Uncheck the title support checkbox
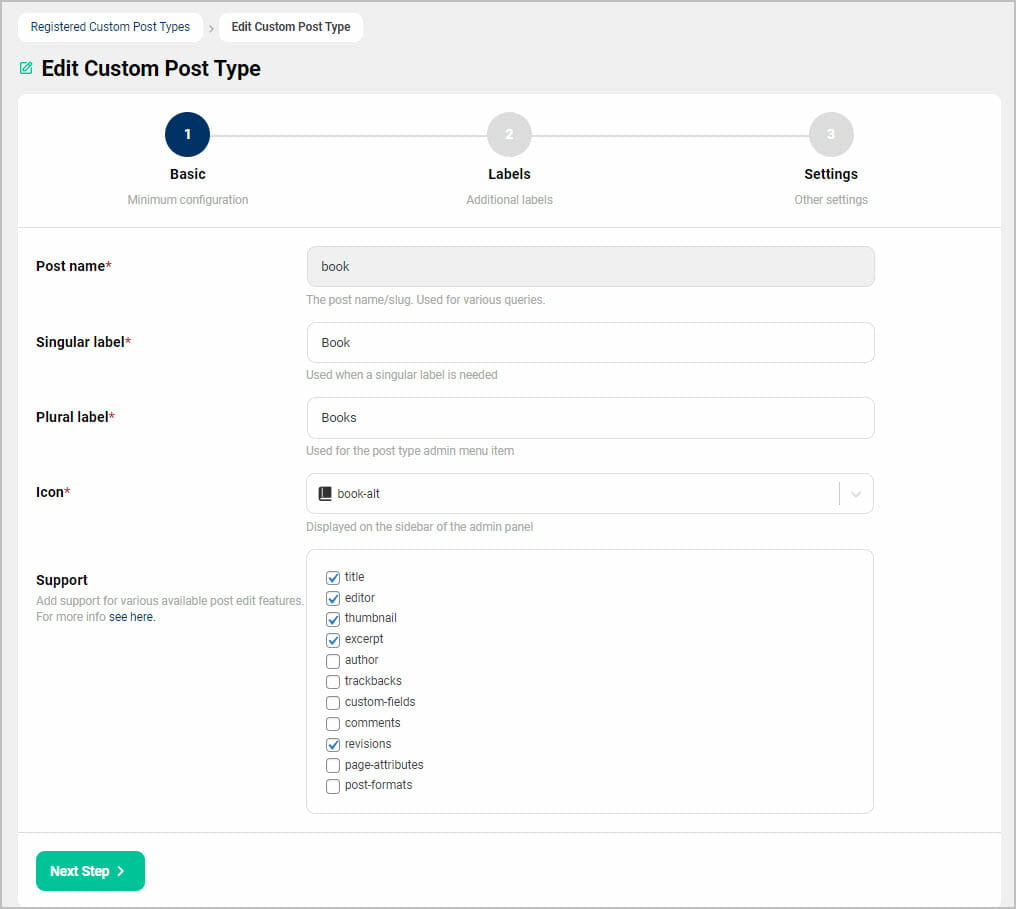This screenshot has height=909, width=1016. (x=333, y=577)
